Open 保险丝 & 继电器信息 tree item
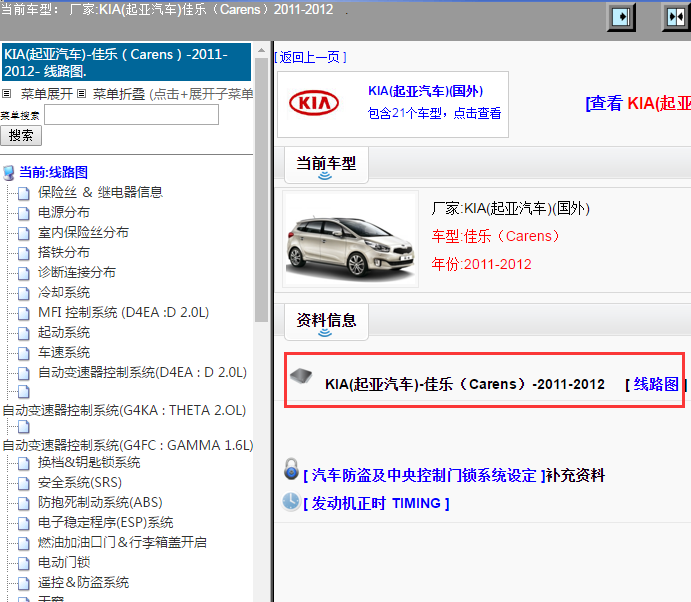 [x=100, y=193]
